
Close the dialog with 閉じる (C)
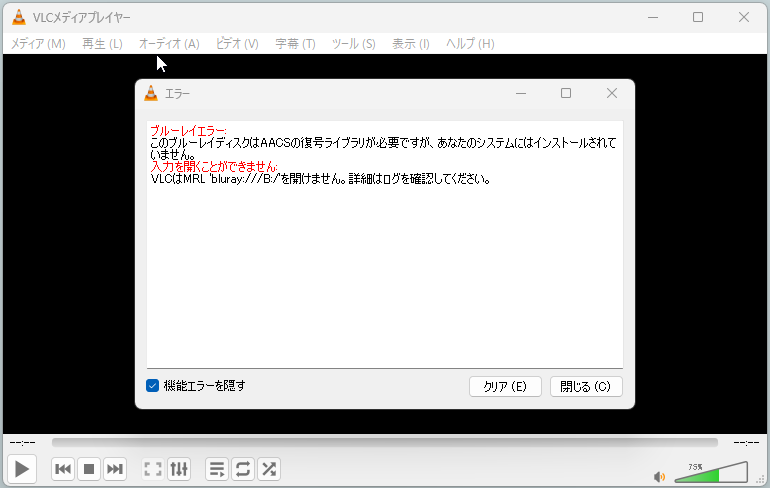tap(586, 386)
